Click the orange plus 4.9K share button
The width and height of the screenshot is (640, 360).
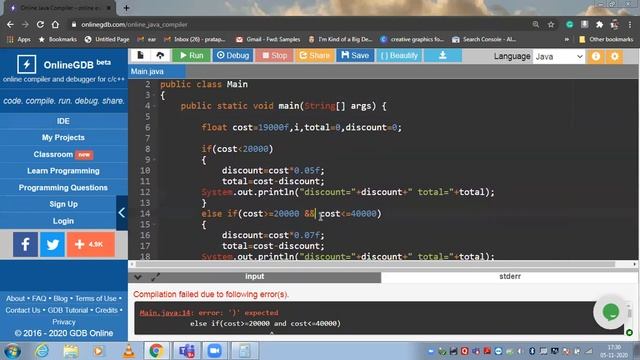91,244
